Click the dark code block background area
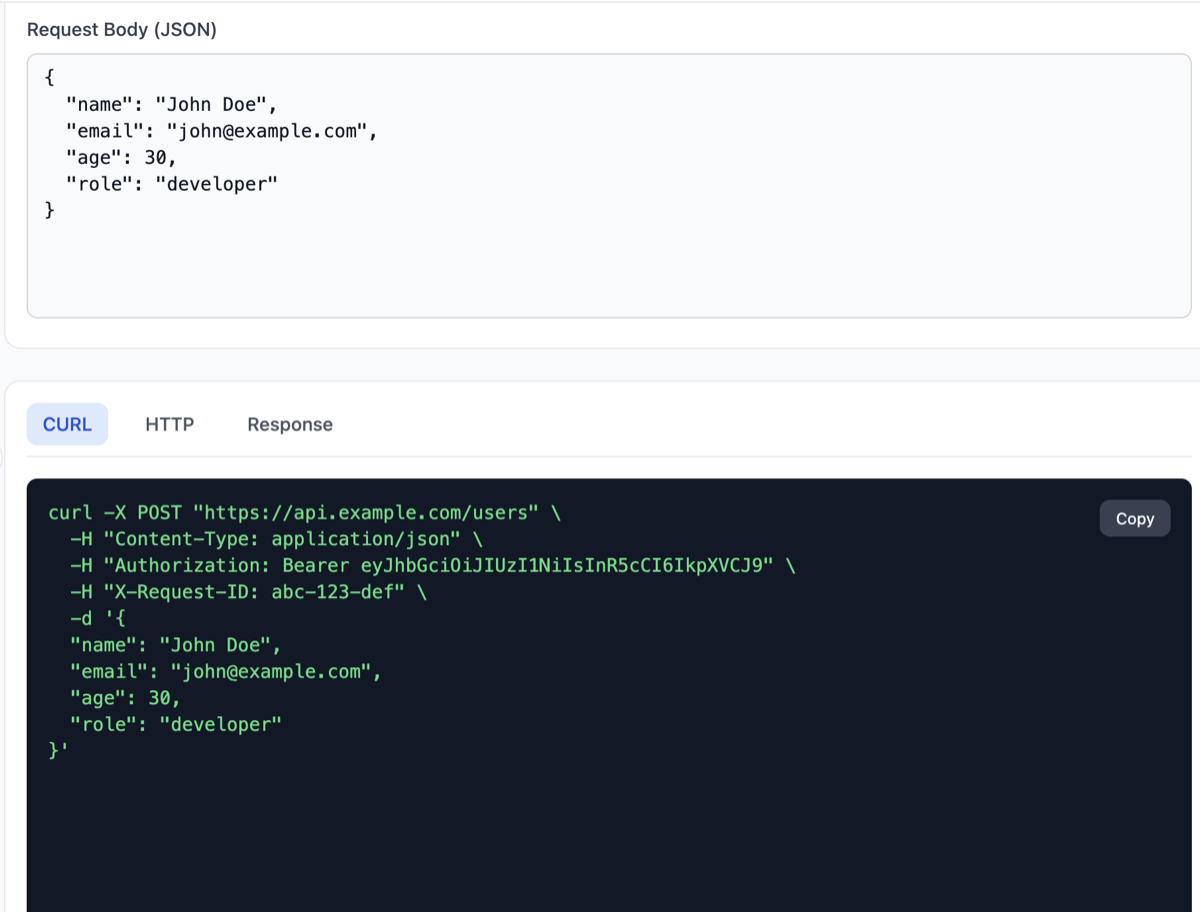 [600, 830]
